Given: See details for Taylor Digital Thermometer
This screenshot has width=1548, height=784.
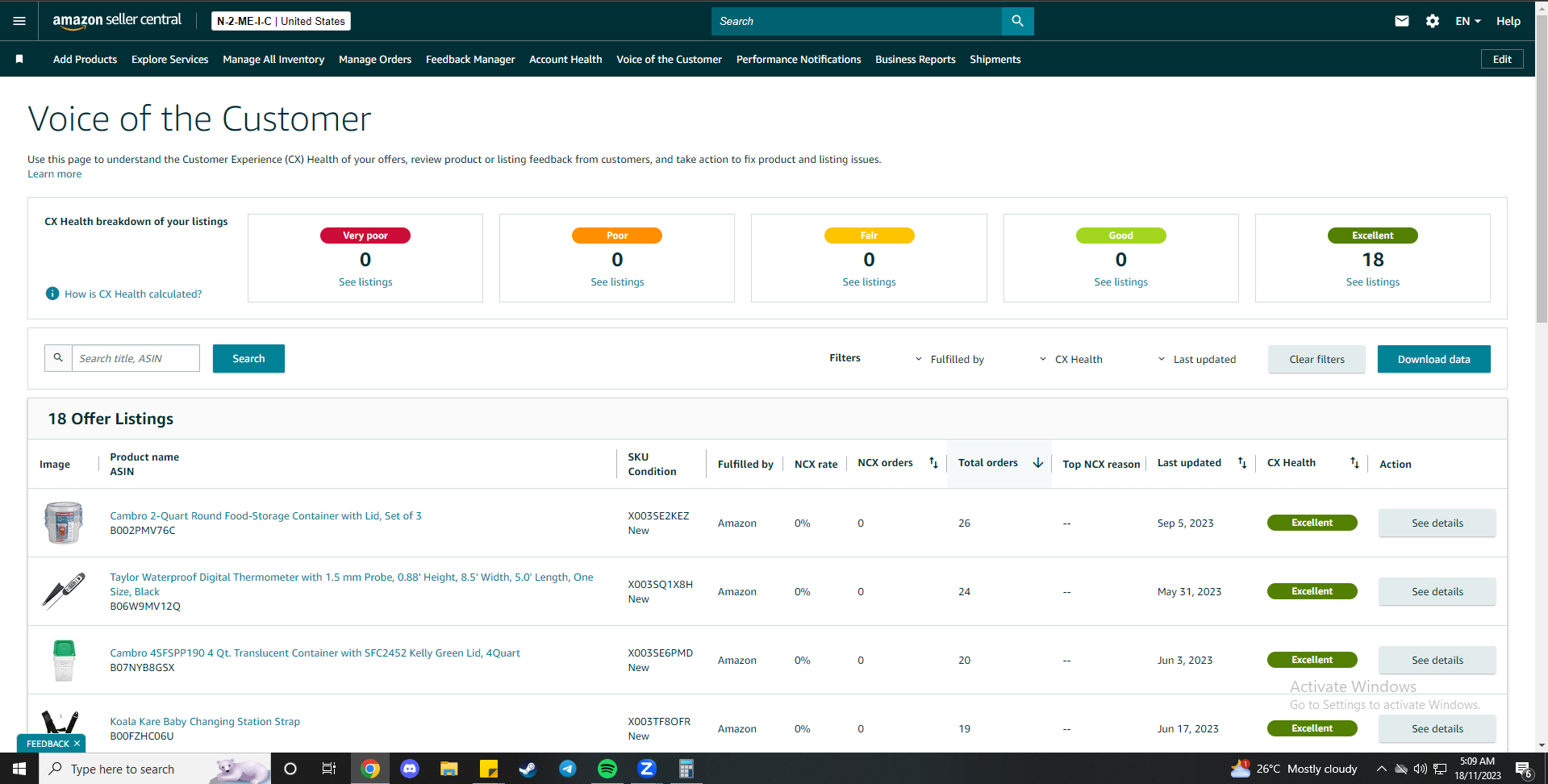Looking at the screenshot, I should tap(1437, 591).
